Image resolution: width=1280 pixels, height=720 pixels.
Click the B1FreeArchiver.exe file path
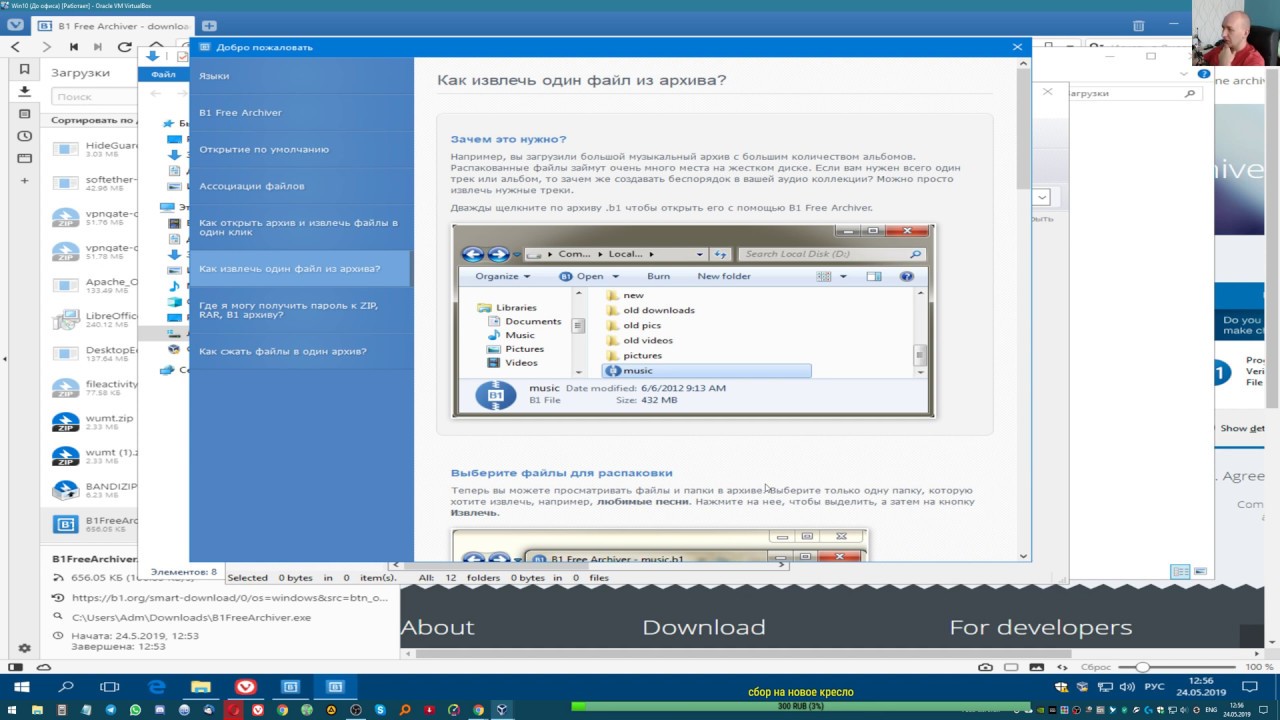(191, 617)
